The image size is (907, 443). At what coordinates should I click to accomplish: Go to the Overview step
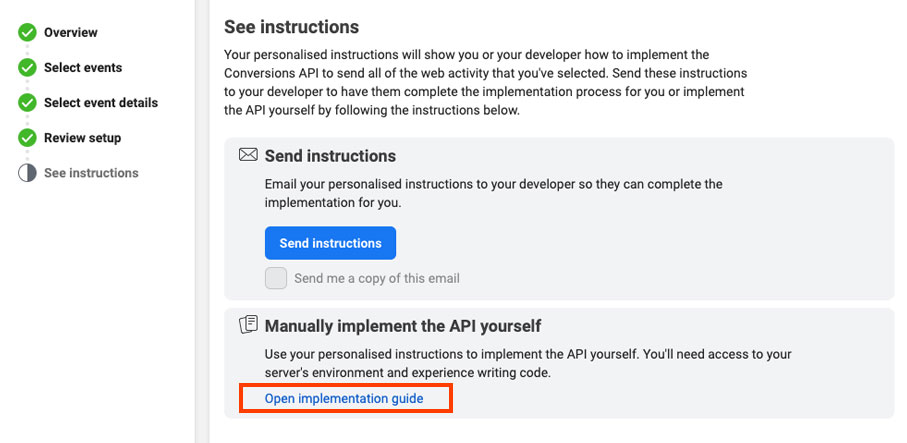(x=71, y=32)
